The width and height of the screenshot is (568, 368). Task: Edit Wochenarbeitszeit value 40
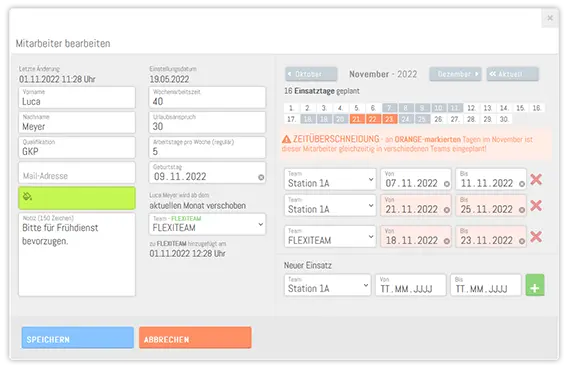click(207, 97)
